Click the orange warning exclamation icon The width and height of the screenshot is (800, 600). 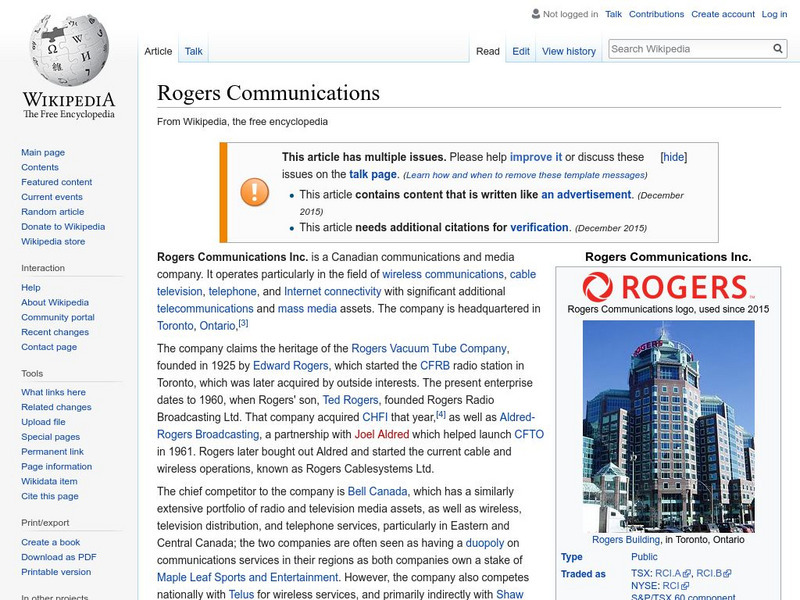(255, 192)
